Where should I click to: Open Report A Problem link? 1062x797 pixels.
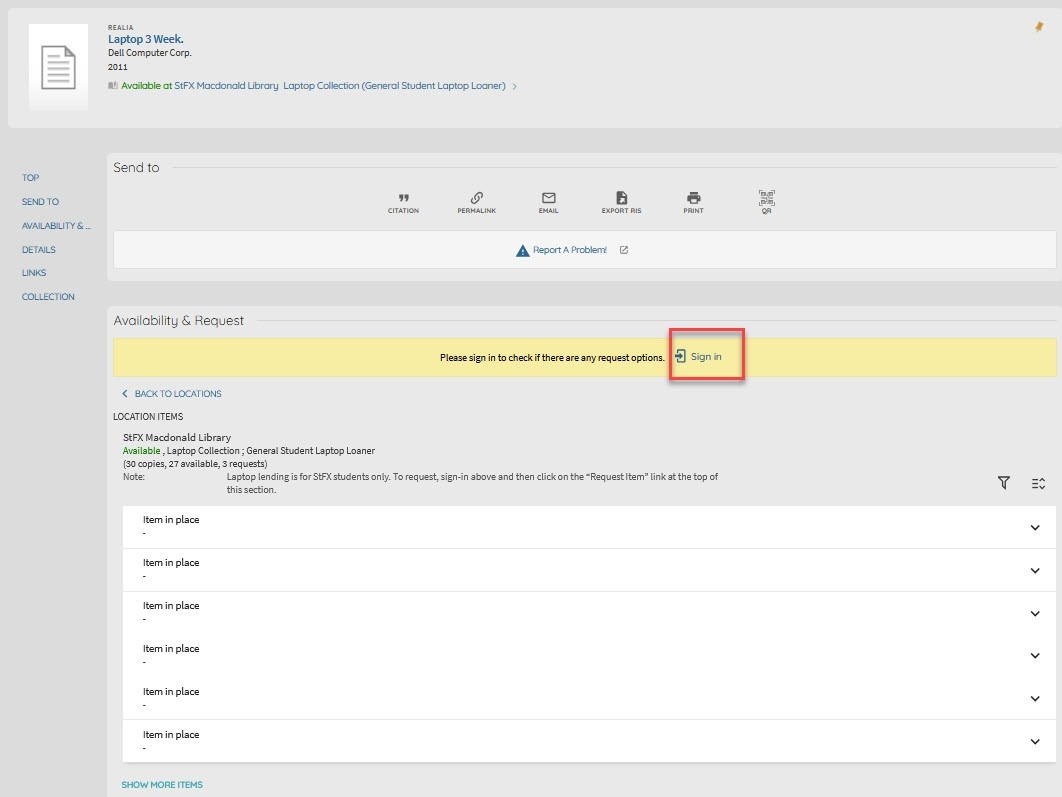coord(570,250)
